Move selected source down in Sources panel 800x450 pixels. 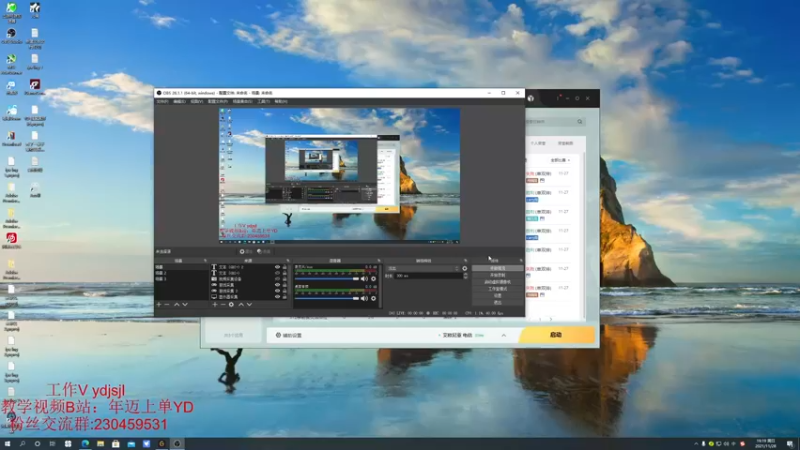tap(249, 305)
